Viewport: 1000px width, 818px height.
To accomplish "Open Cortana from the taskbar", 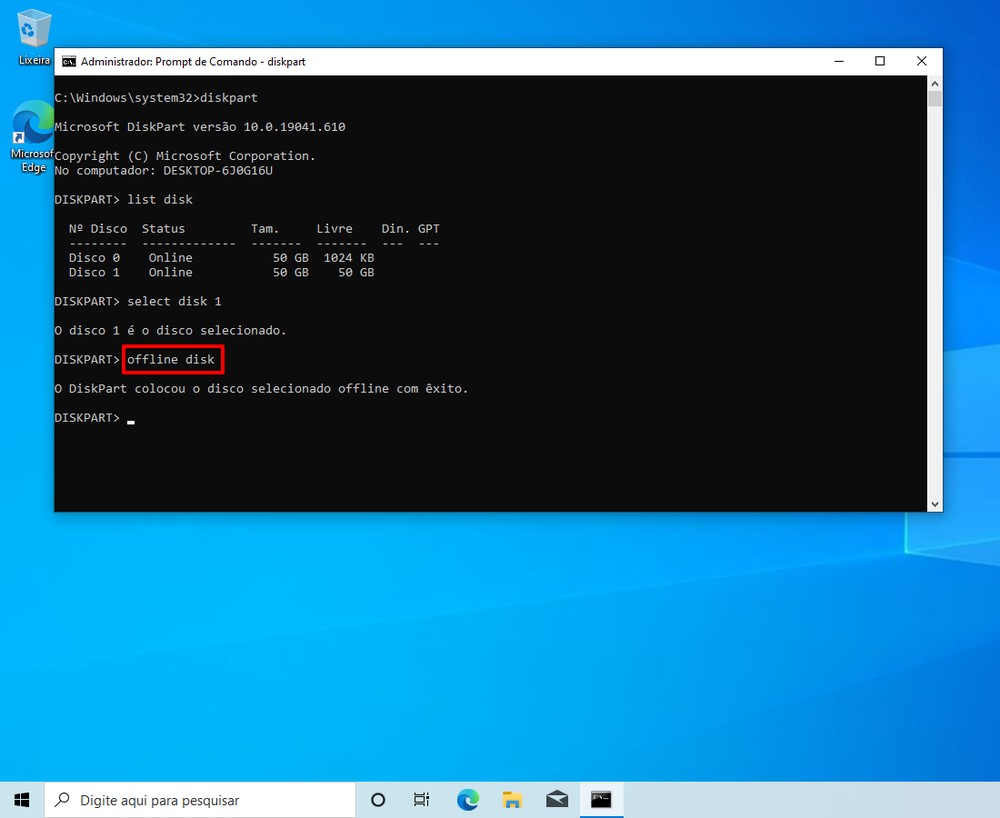I will click(377, 799).
